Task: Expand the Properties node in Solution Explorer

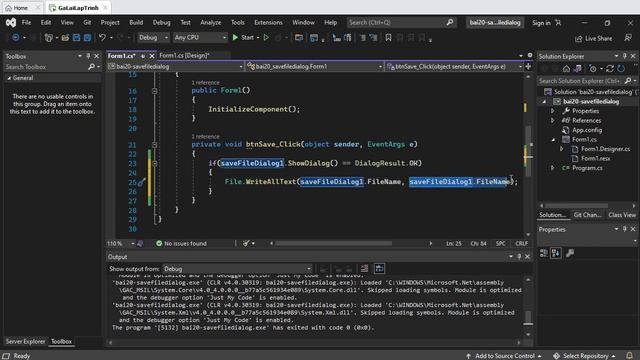Action: 553,111
